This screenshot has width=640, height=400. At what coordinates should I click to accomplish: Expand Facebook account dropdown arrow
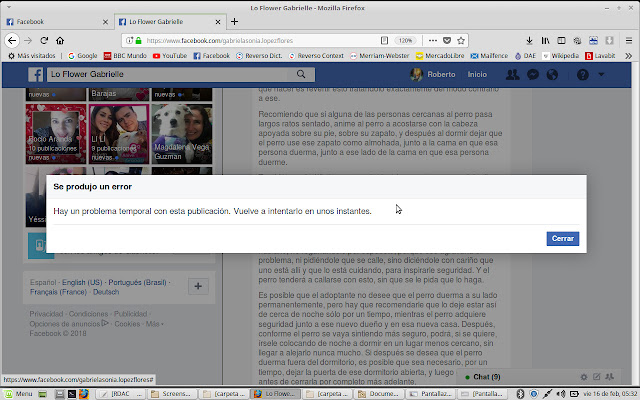click(x=601, y=74)
